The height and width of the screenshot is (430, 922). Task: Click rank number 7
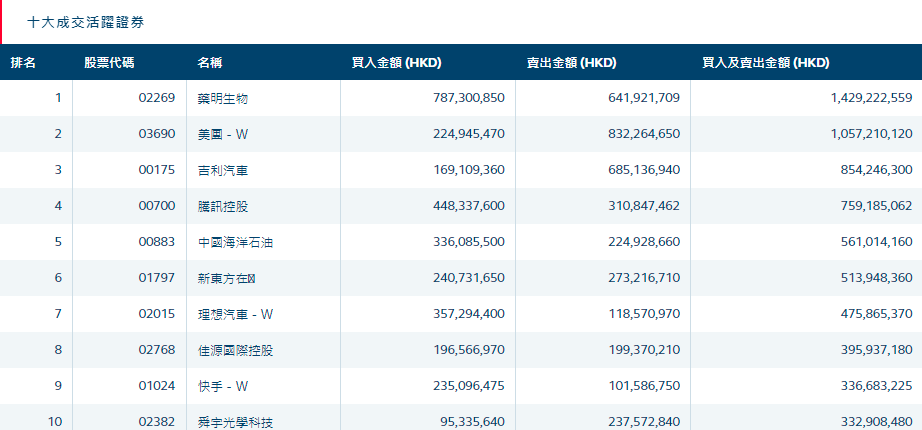58,314
